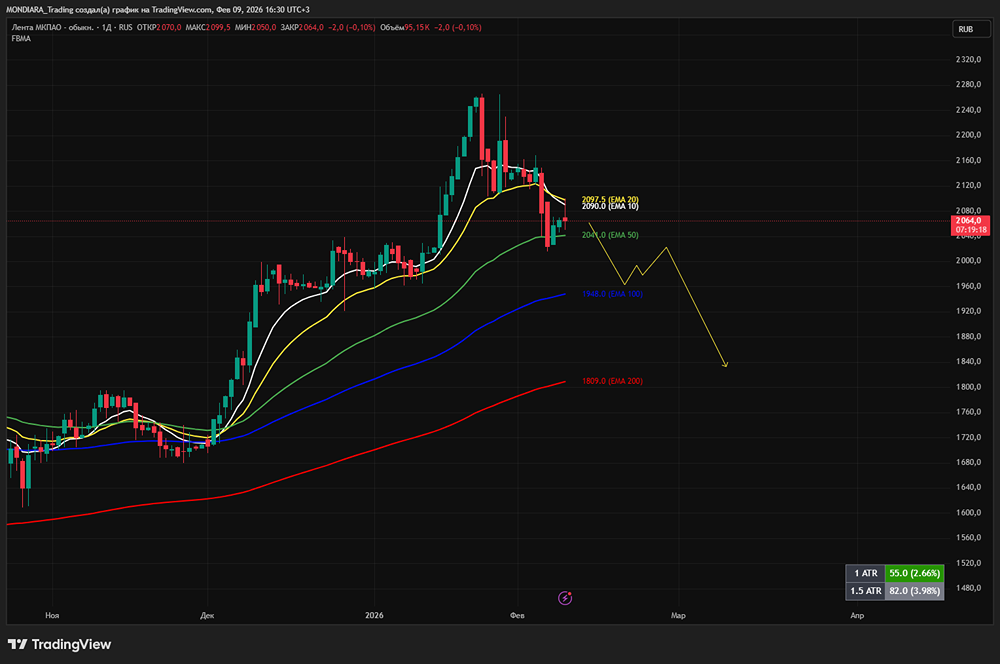Screen dimensions: 1000x664
Task: Click the Фев label on time axis
Action: (x=517, y=616)
